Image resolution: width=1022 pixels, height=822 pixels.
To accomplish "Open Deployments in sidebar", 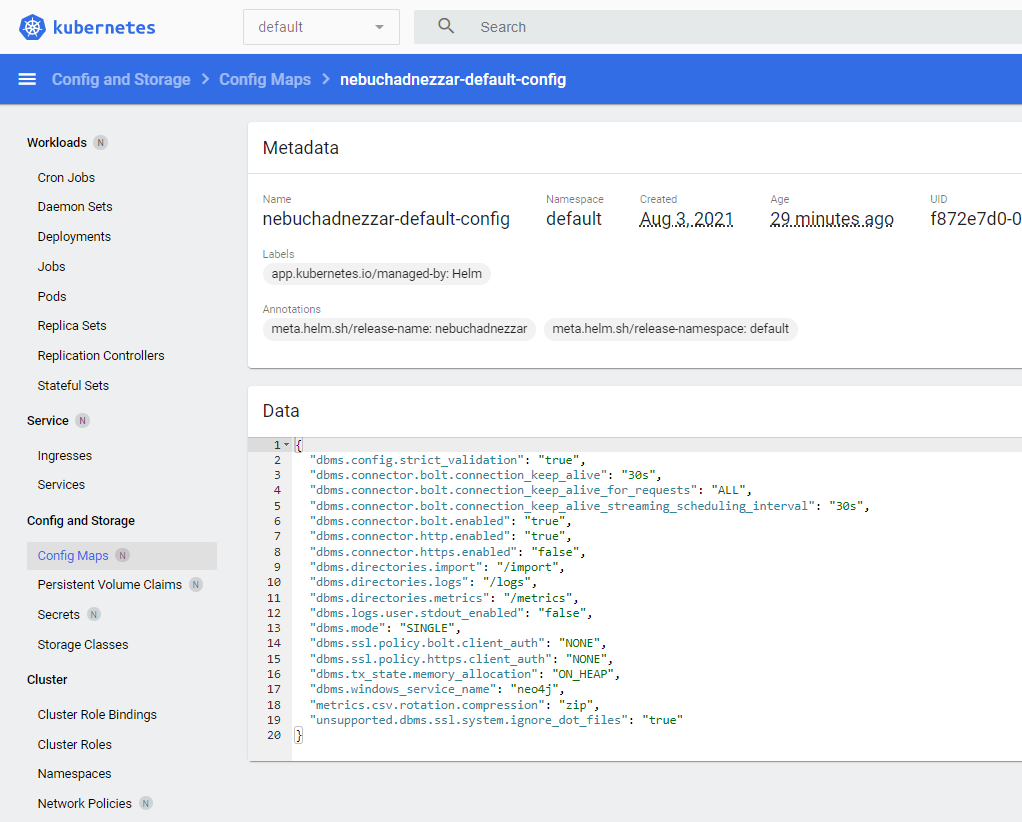I will coord(74,237).
